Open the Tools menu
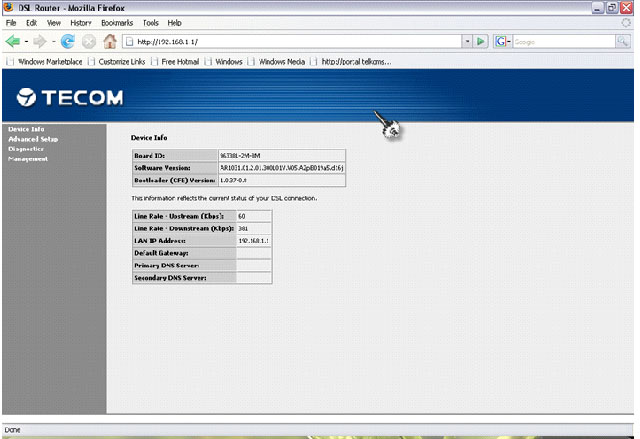The width and height of the screenshot is (640, 439). (150, 22)
